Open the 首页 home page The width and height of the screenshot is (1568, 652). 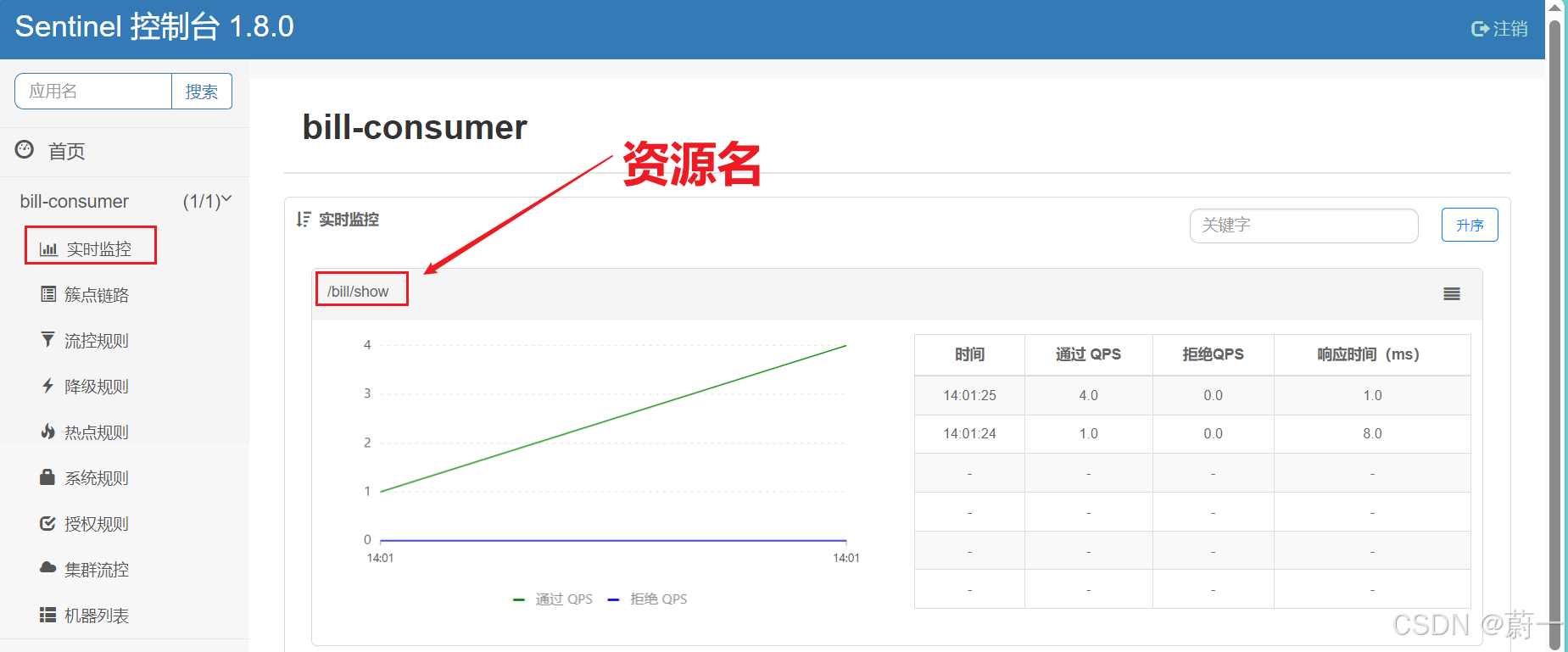(67, 151)
